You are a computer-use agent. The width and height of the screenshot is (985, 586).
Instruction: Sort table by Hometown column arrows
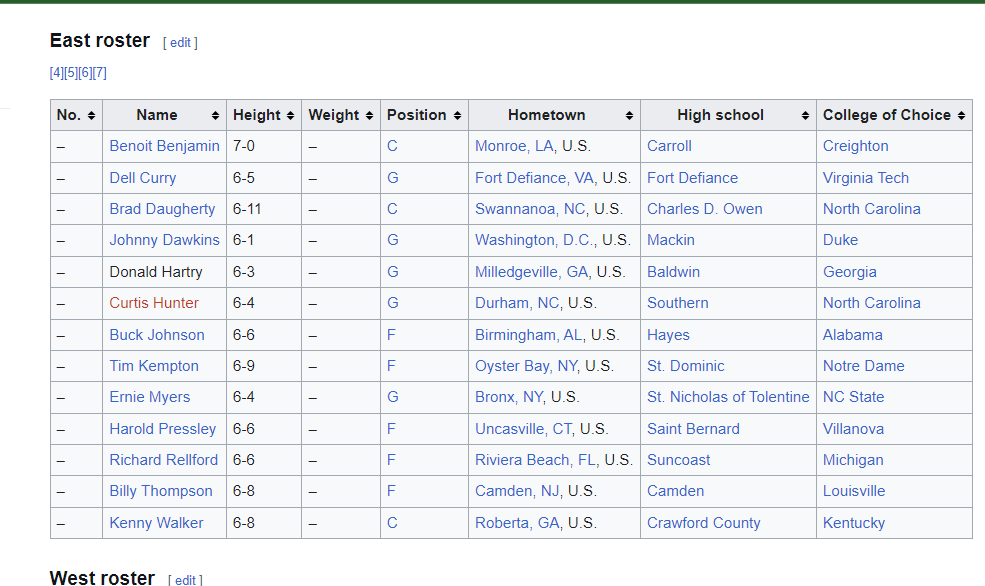[629, 116]
